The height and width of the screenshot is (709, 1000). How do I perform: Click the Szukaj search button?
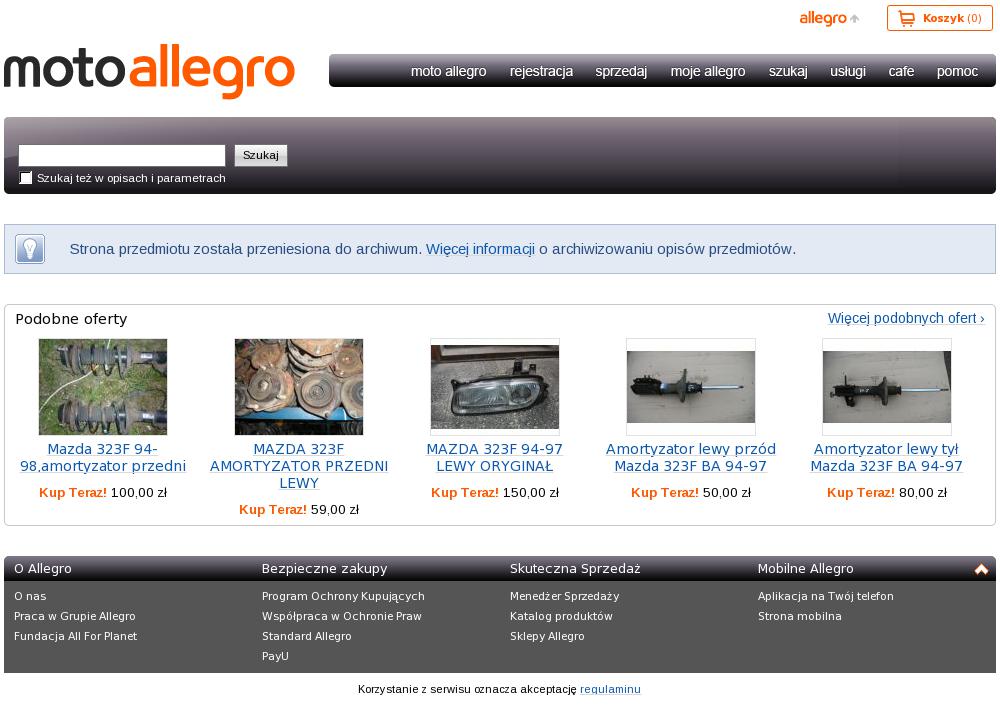[261, 155]
